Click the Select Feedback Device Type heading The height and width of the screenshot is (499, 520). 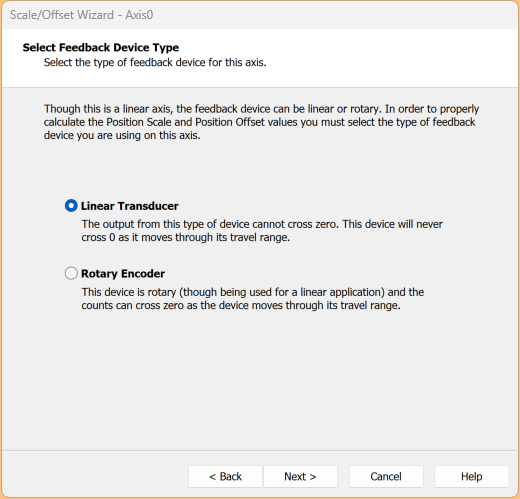(101, 47)
